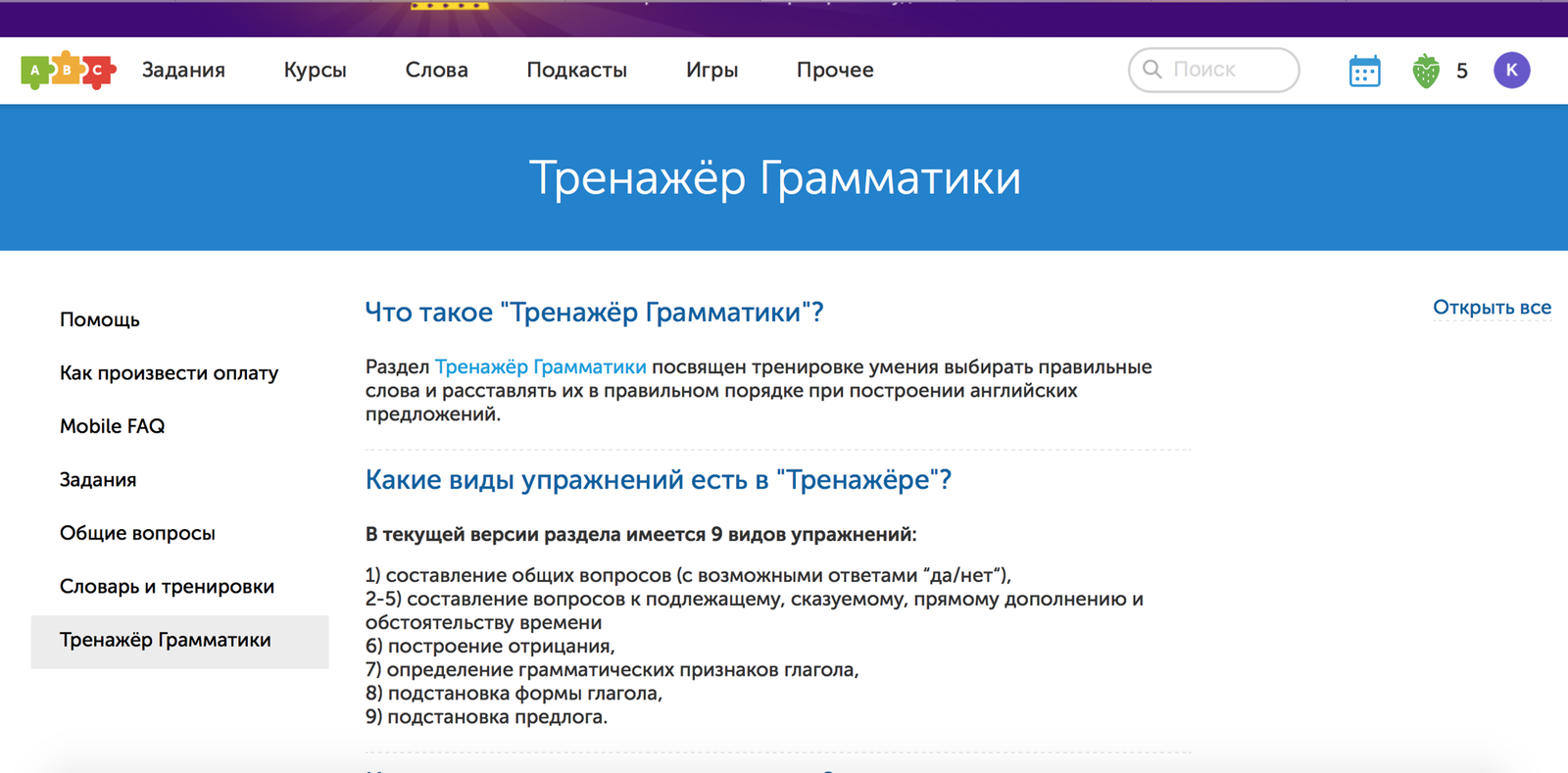Open Как произвести оплату section
The width and height of the screenshot is (1568, 773).
169,372
